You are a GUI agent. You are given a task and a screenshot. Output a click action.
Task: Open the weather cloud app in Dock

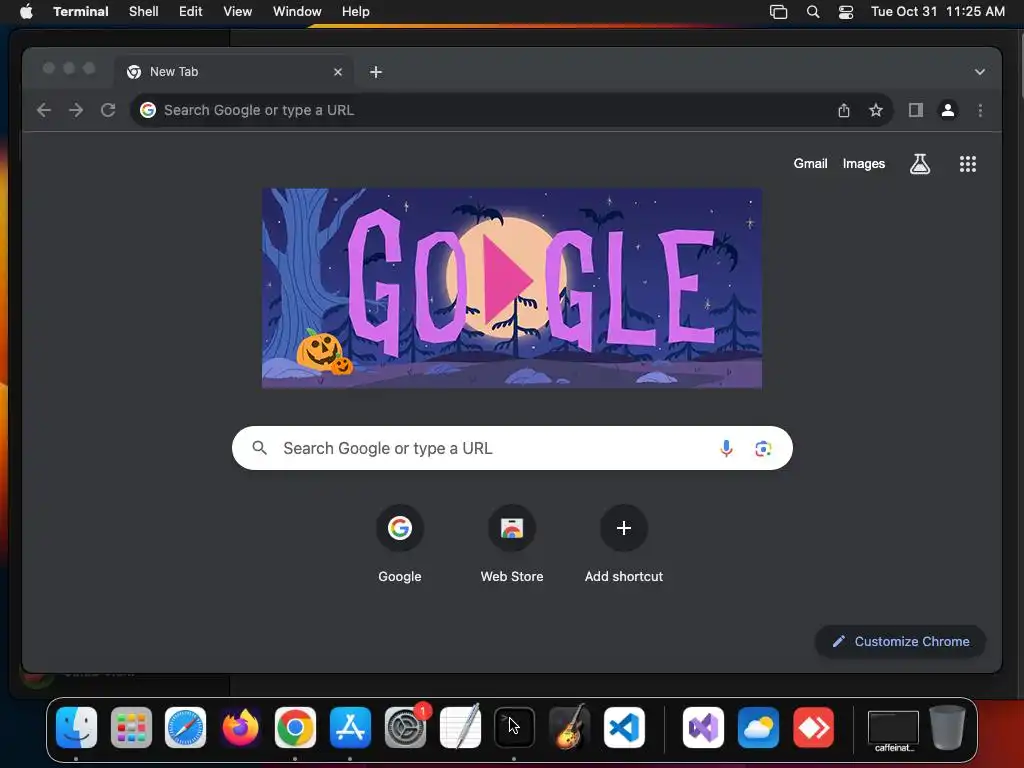(758, 728)
